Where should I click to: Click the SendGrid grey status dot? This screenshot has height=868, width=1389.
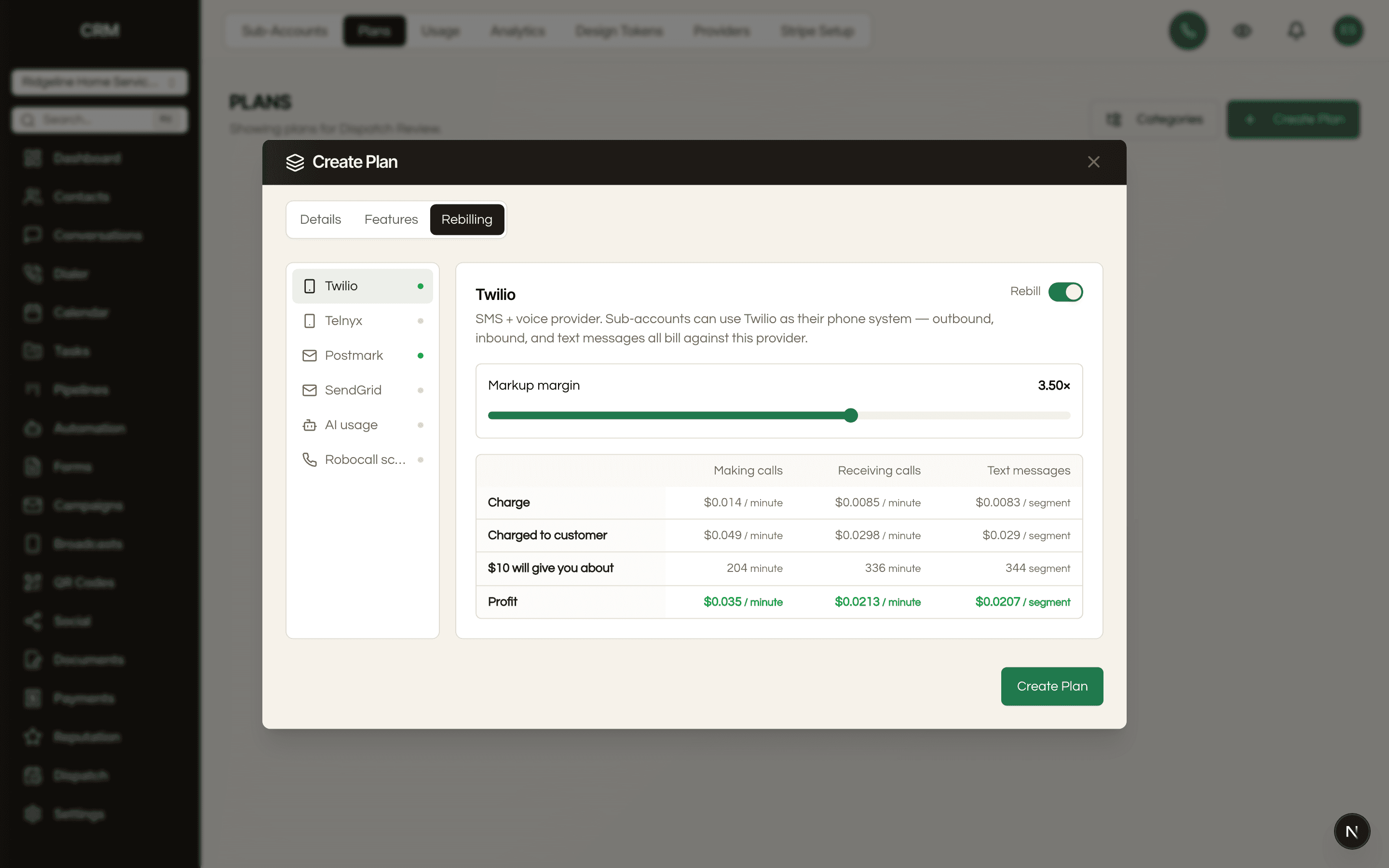[x=420, y=390]
